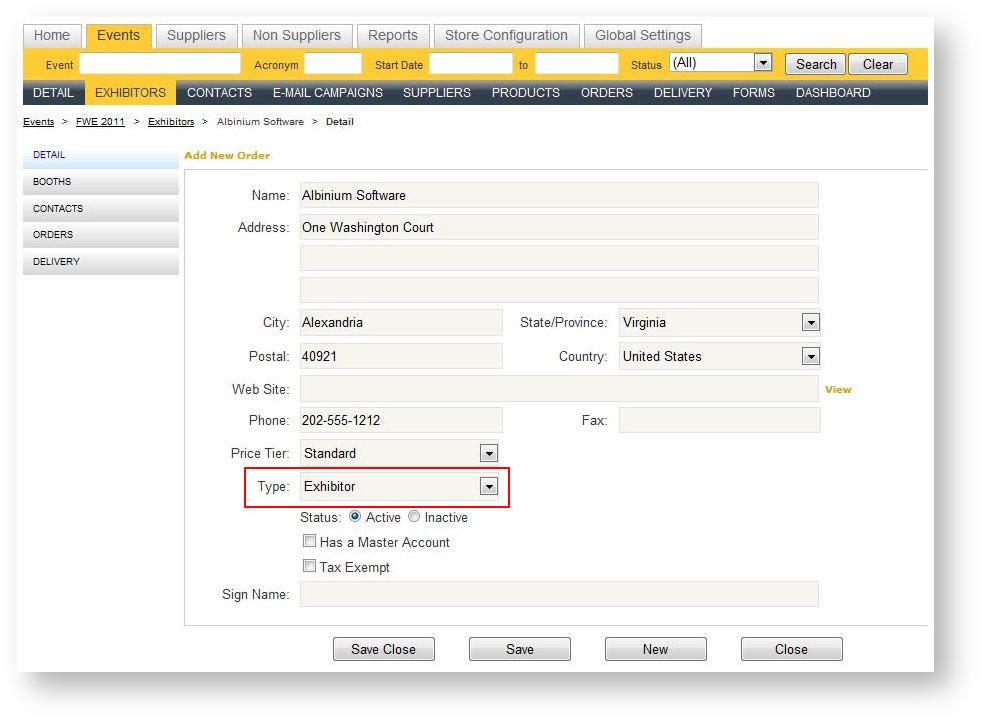This screenshot has width=982, height=720.
Task: Open the Status filter dropdown
Action: pyautogui.click(x=762, y=63)
